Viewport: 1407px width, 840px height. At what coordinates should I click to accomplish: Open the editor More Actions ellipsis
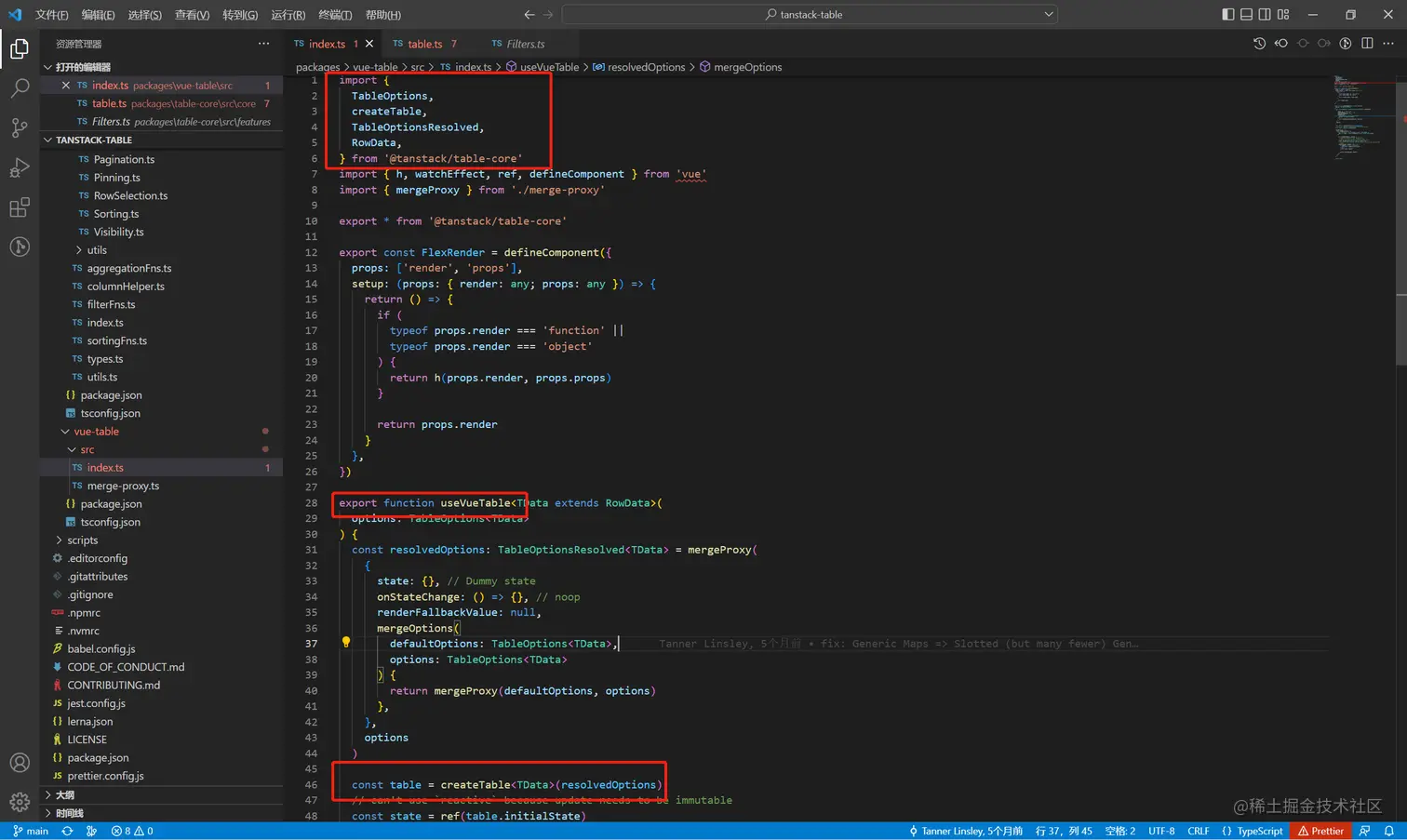1388,43
